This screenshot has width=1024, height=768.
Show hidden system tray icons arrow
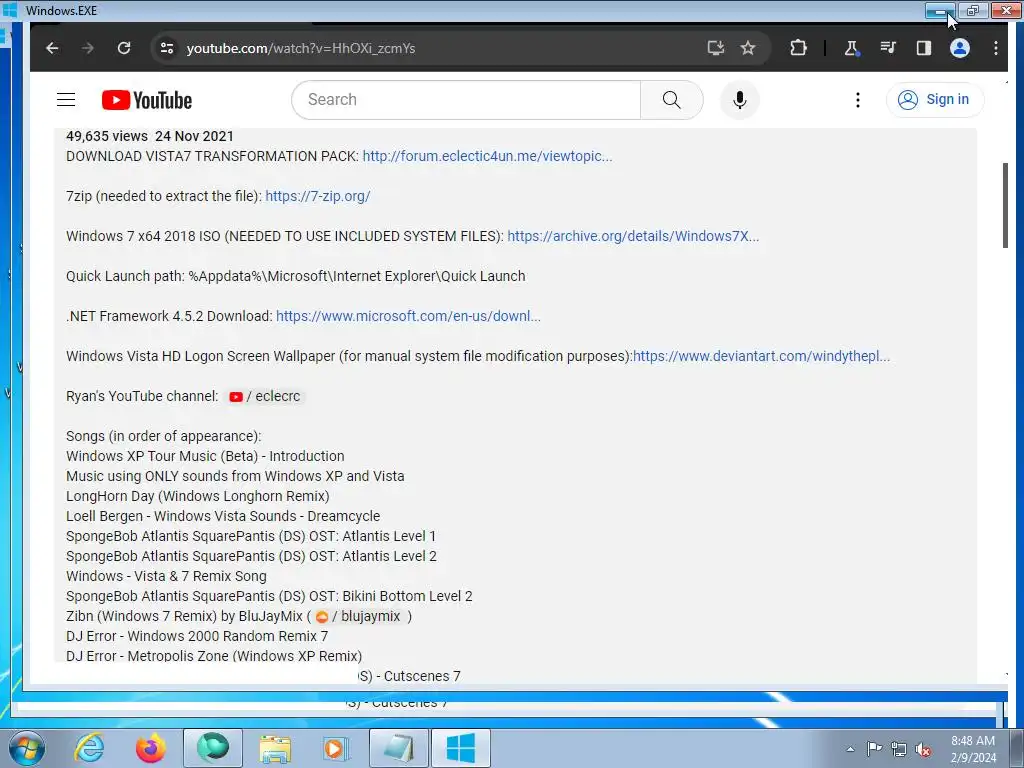pos(850,749)
